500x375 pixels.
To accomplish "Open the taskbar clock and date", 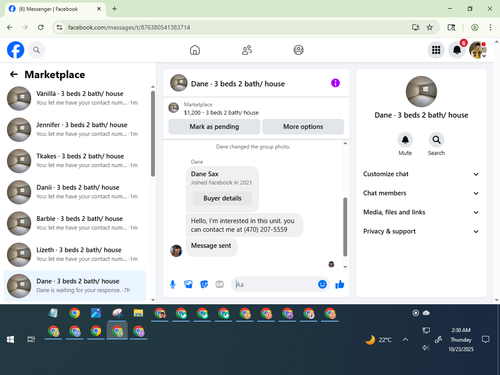I will tap(461, 339).
